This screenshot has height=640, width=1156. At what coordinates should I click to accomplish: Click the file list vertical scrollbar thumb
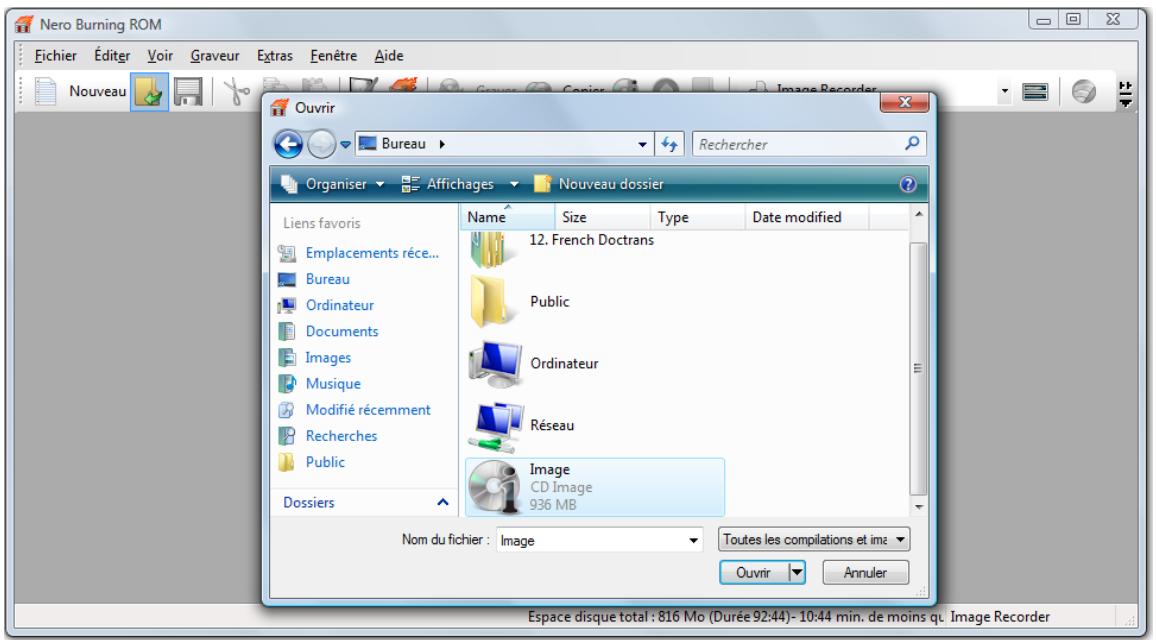(x=919, y=369)
